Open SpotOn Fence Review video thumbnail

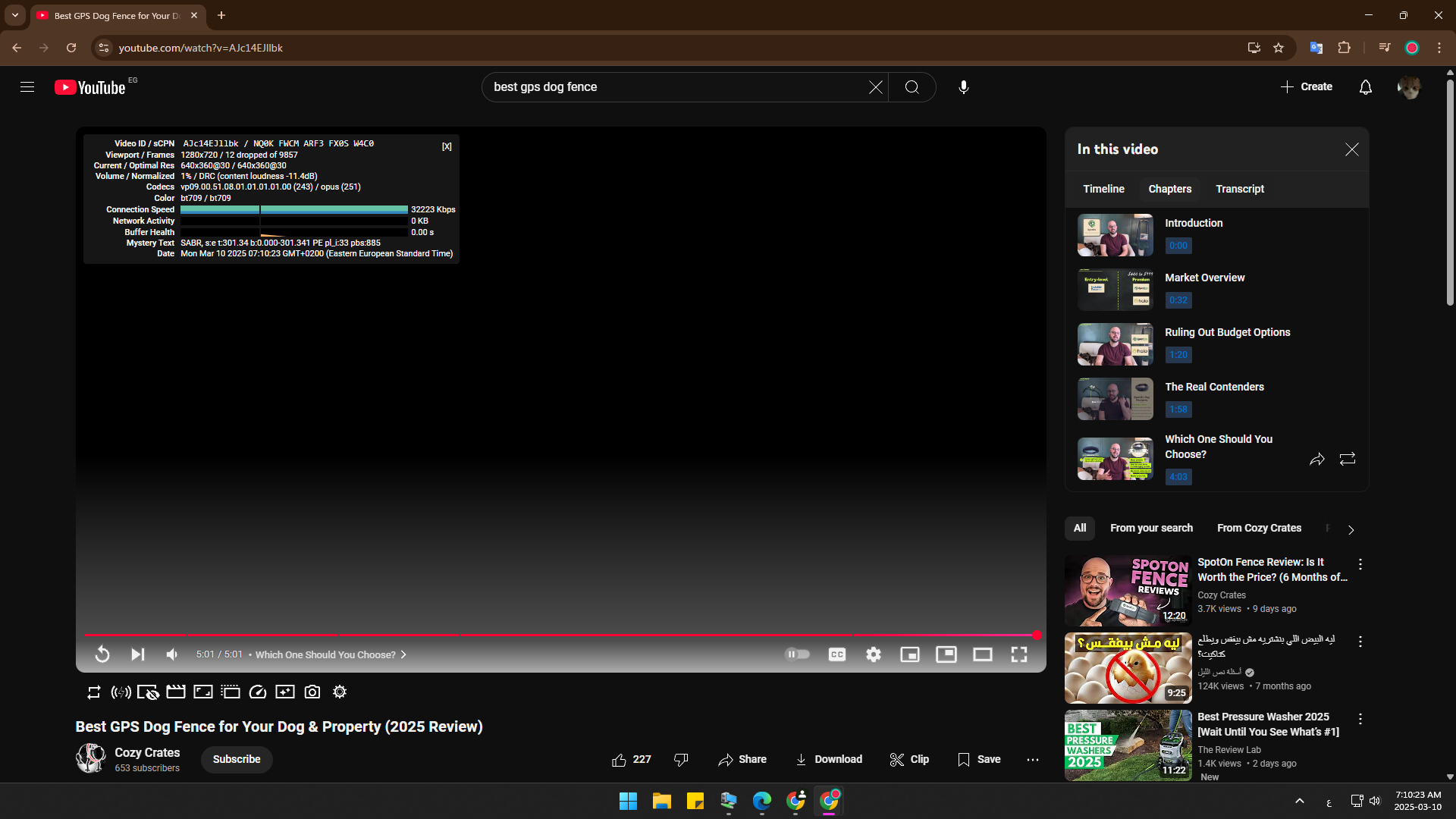(1128, 591)
